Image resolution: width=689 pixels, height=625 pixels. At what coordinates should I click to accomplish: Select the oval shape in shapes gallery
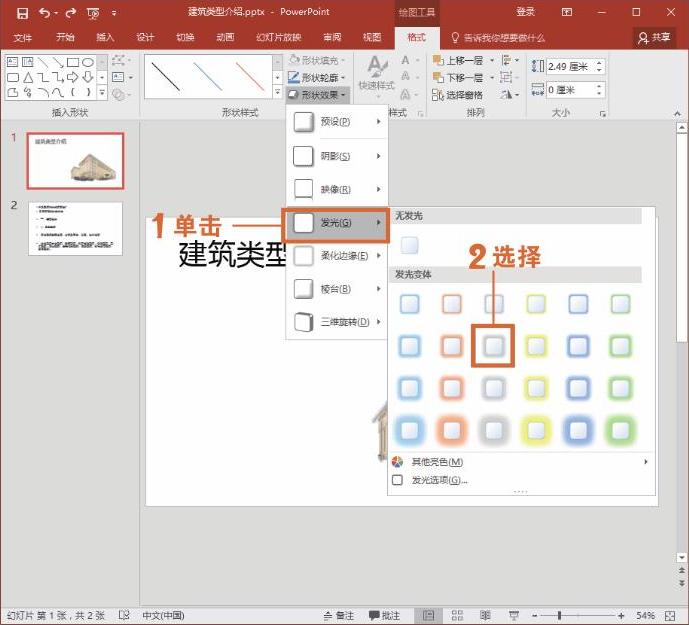pos(88,62)
